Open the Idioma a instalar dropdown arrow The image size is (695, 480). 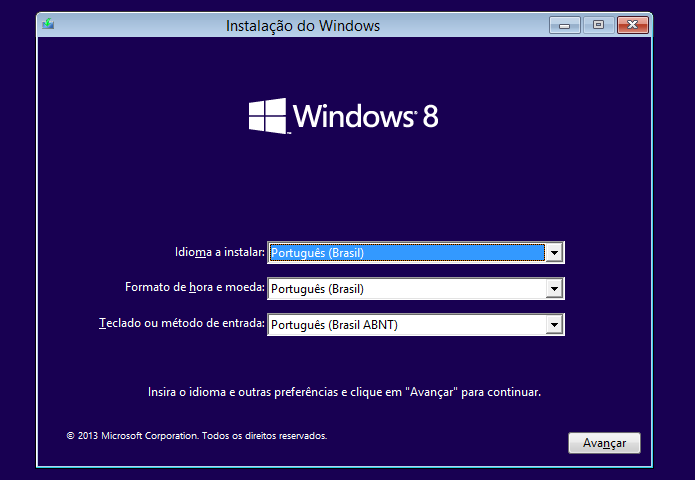(554, 253)
